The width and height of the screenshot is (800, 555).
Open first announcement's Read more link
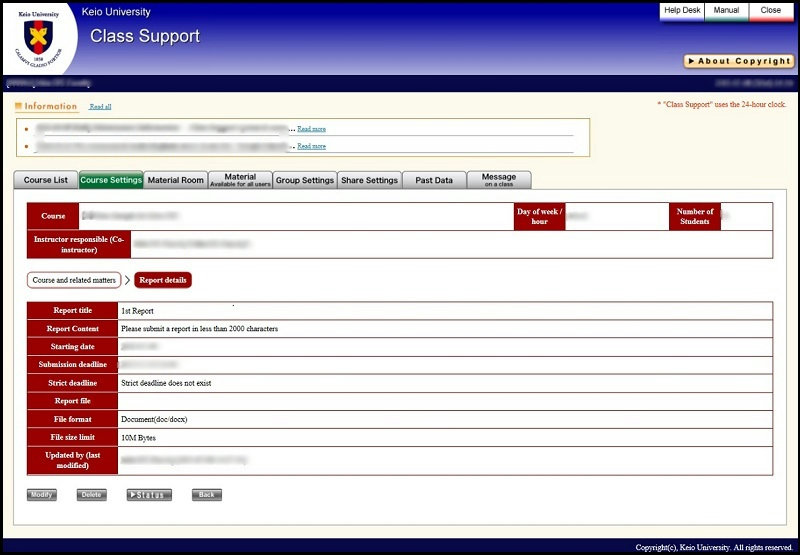click(311, 129)
